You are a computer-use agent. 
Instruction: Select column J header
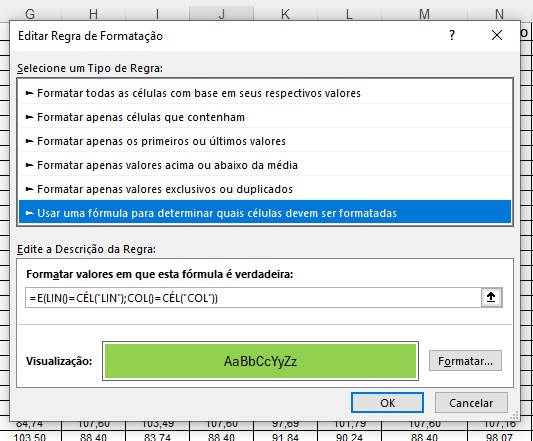221,14
